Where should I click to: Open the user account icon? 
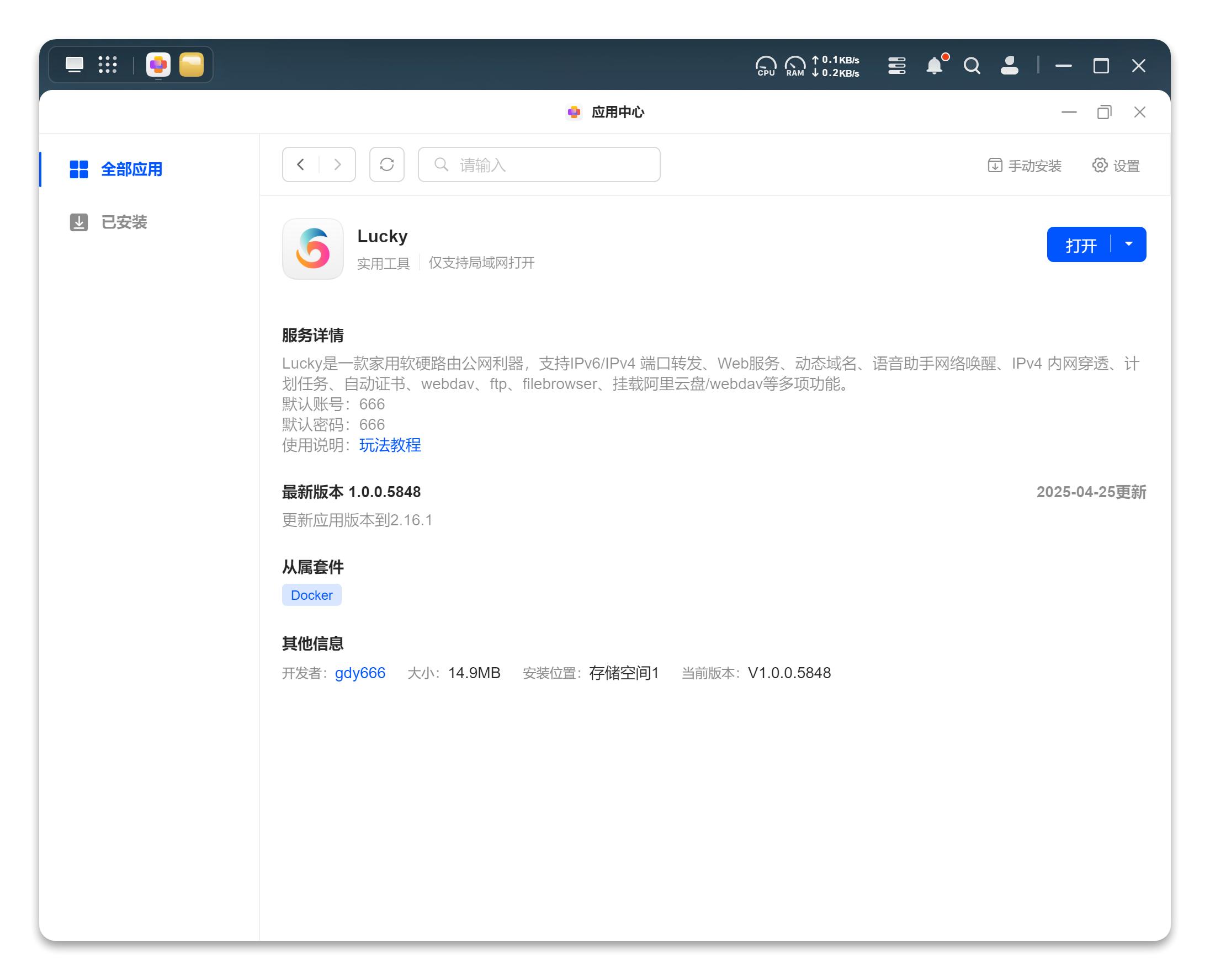[x=1009, y=66]
